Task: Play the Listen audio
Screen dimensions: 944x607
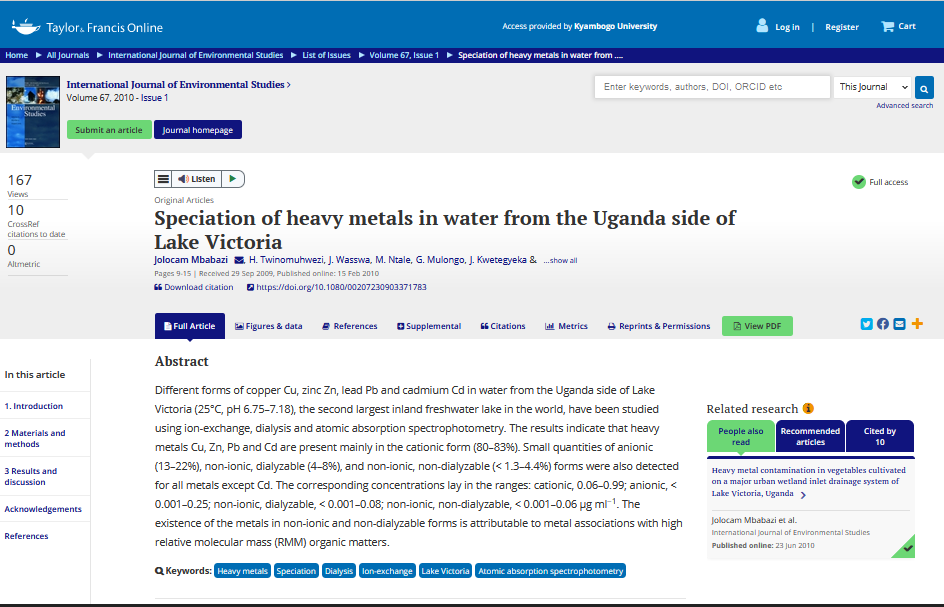Action: pos(232,179)
